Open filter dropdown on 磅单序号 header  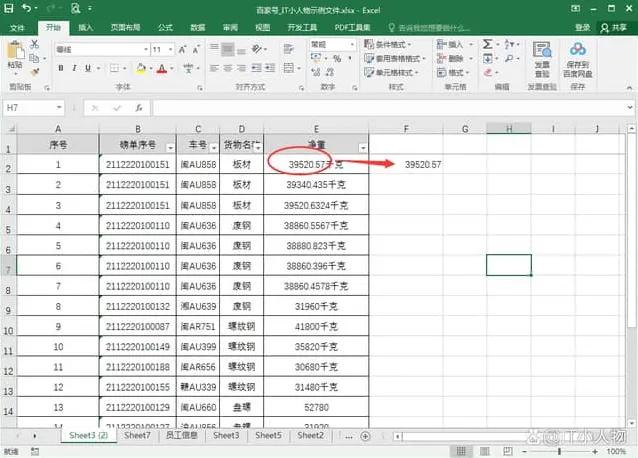coord(170,148)
